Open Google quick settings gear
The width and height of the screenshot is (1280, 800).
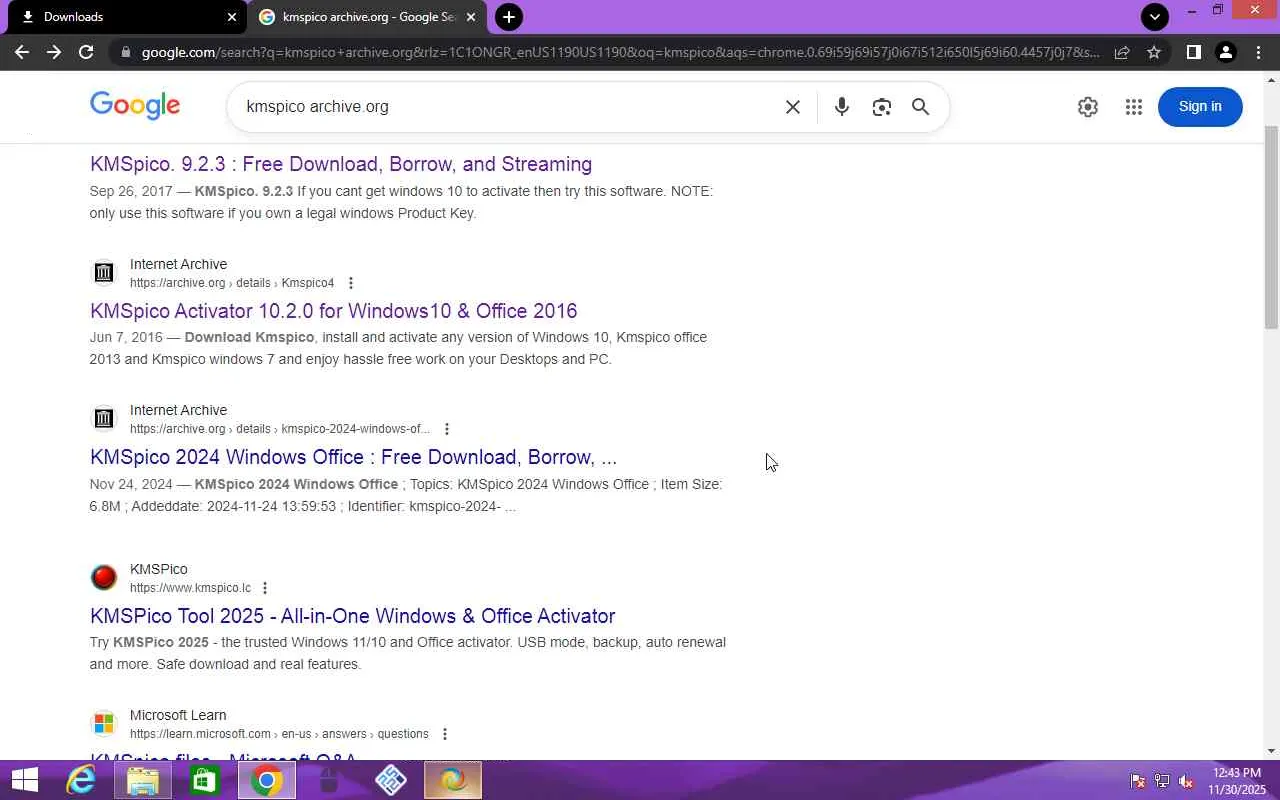click(1088, 107)
